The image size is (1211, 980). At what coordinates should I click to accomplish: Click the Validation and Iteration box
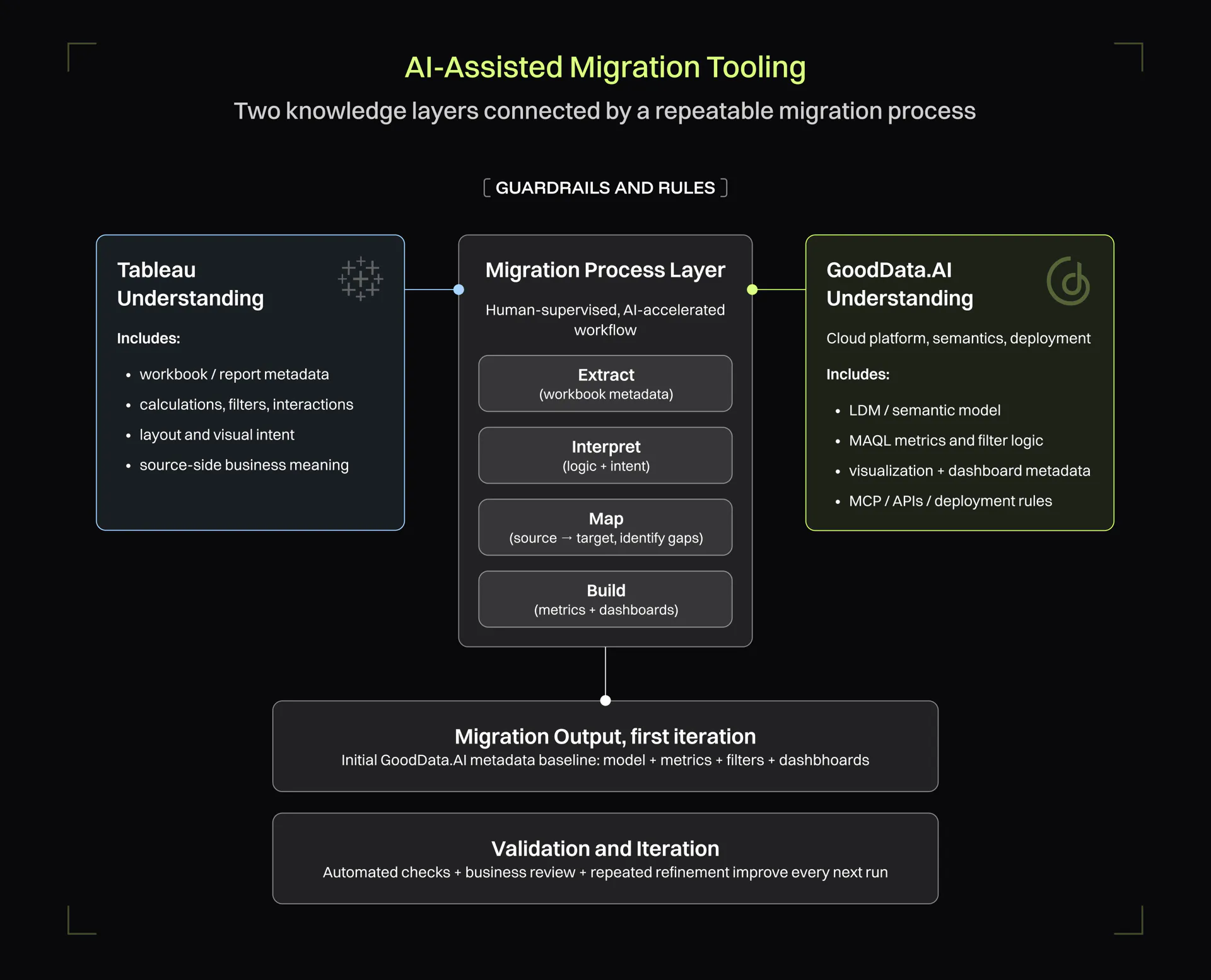[605, 858]
